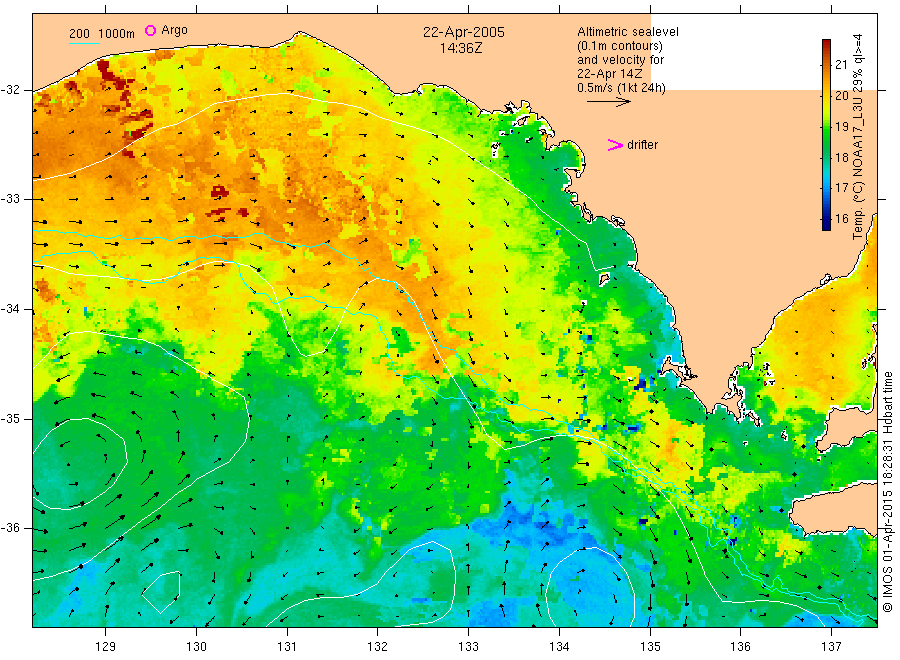
Task: Click the magenta Argo circle legend marker
Action: click(x=150, y=30)
